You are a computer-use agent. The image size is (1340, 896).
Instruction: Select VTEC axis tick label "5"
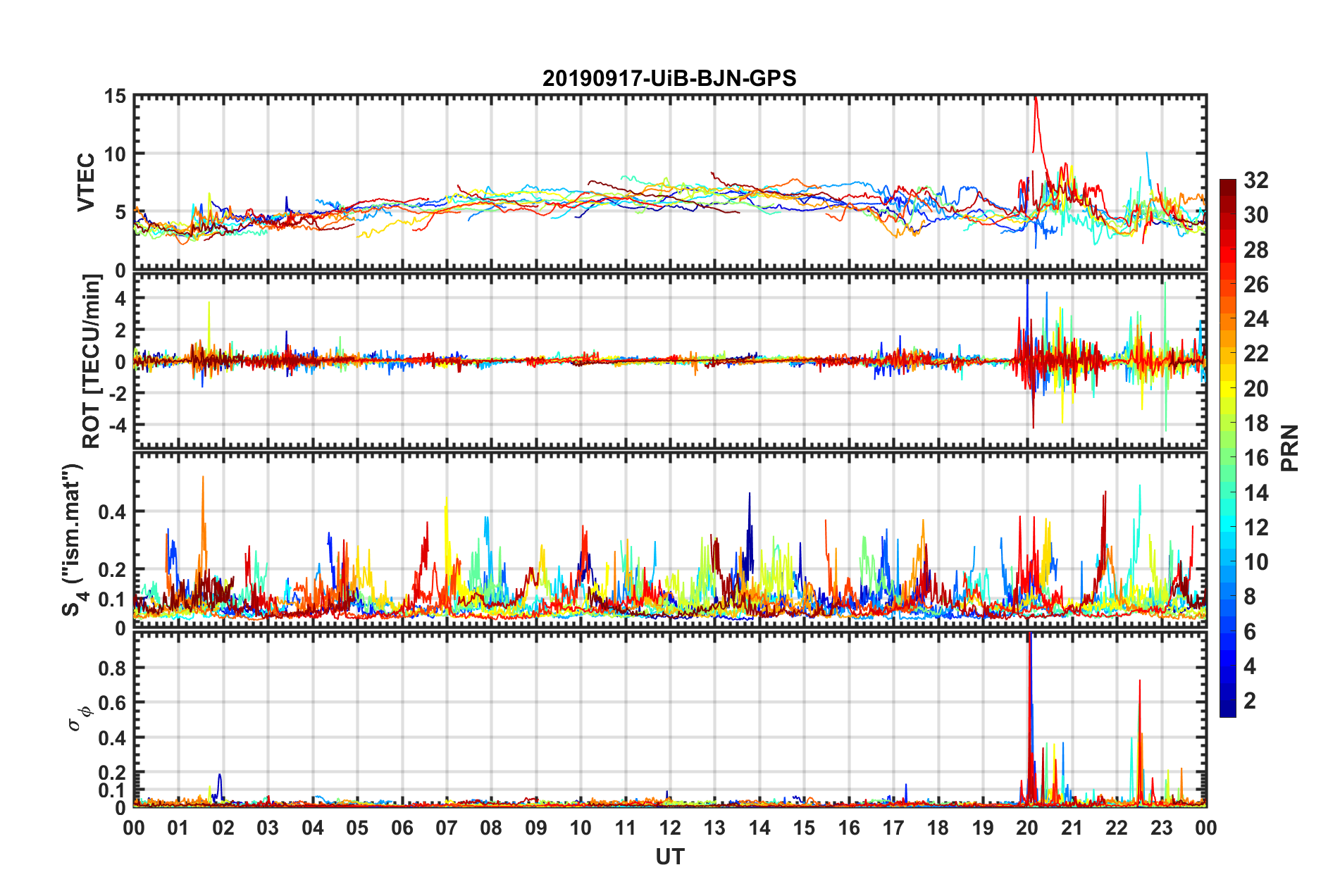click(120, 212)
